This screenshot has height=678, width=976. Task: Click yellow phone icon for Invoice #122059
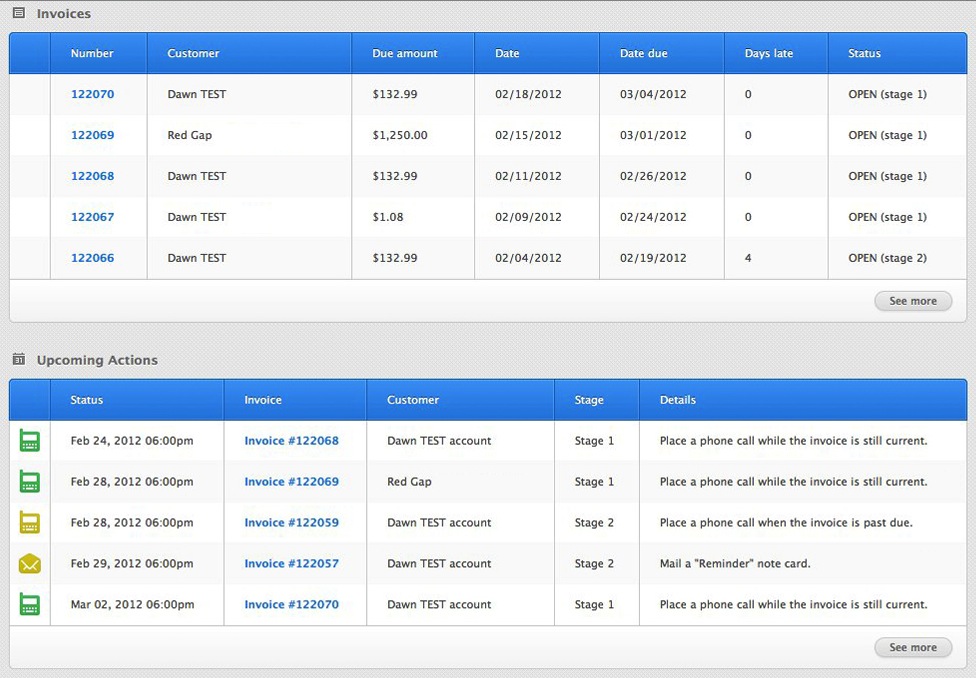click(x=30, y=523)
